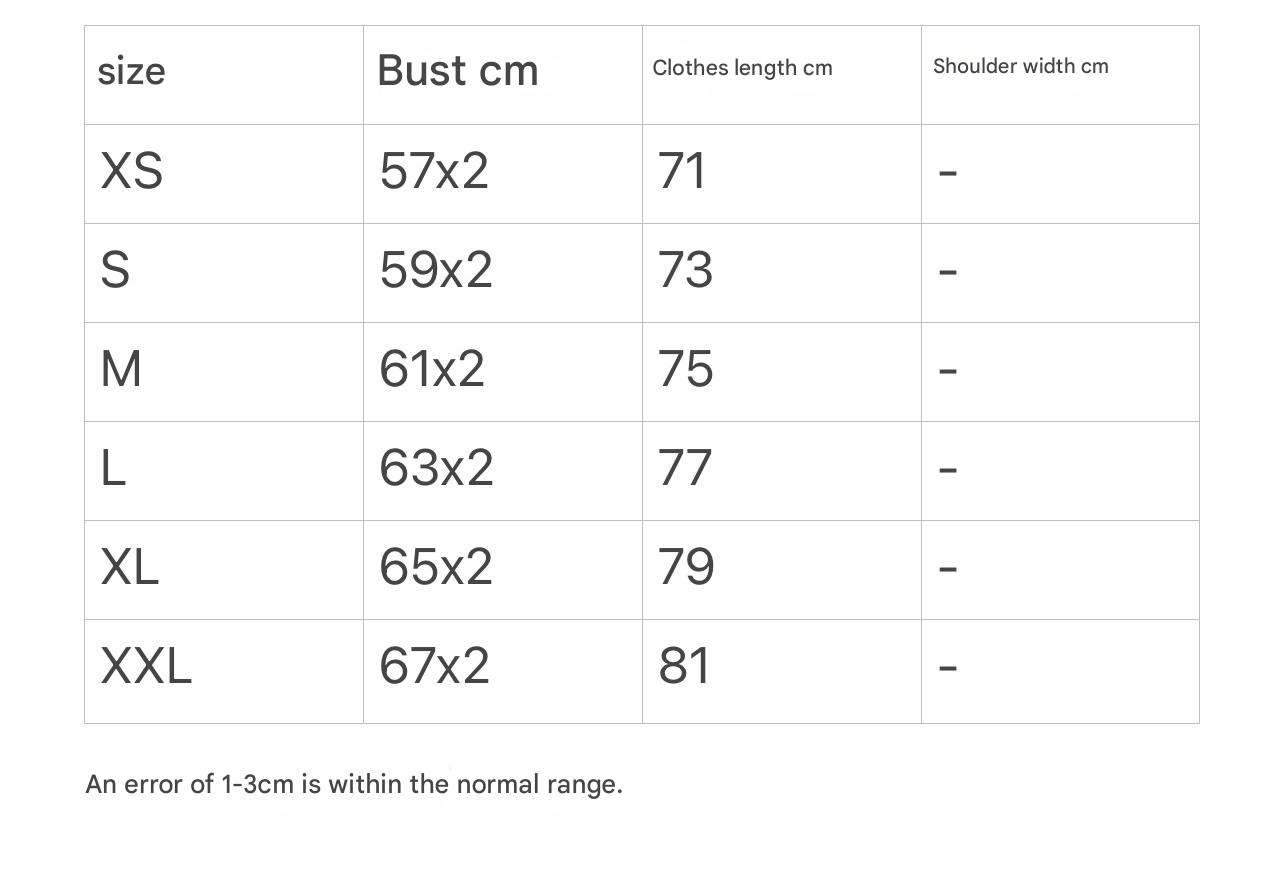Select the shoulder width dash for XL
1281x873 pixels.
(948, 569)
